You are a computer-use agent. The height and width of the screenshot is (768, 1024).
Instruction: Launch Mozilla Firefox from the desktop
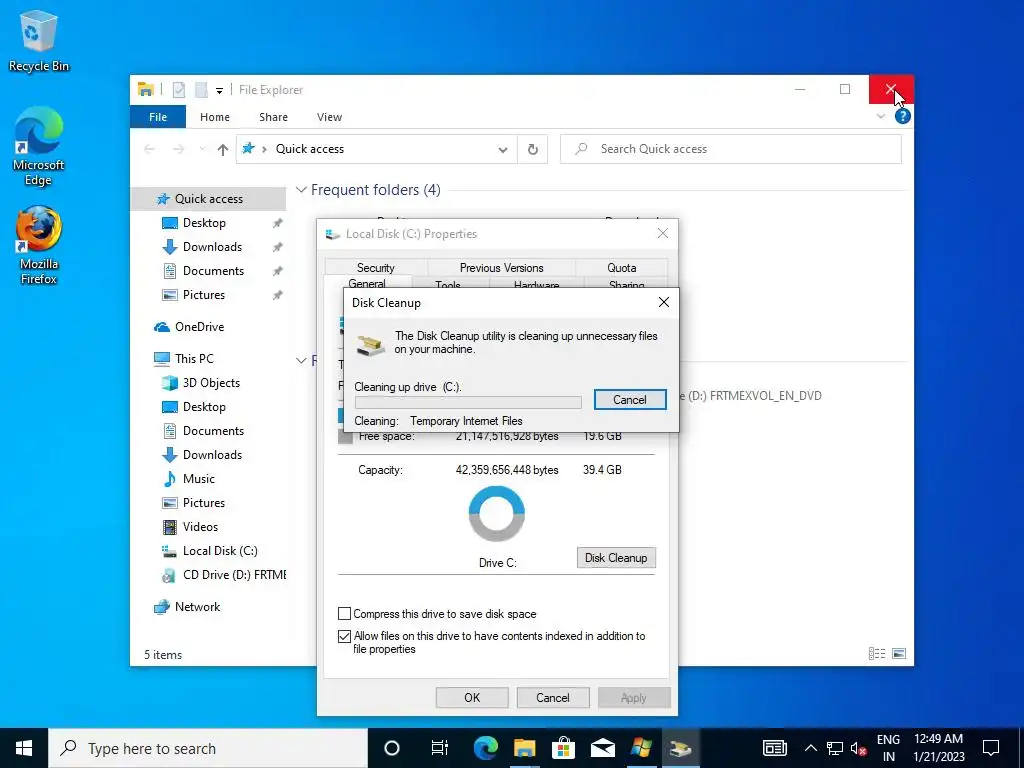pyautogui.click(x=38, y=246)
